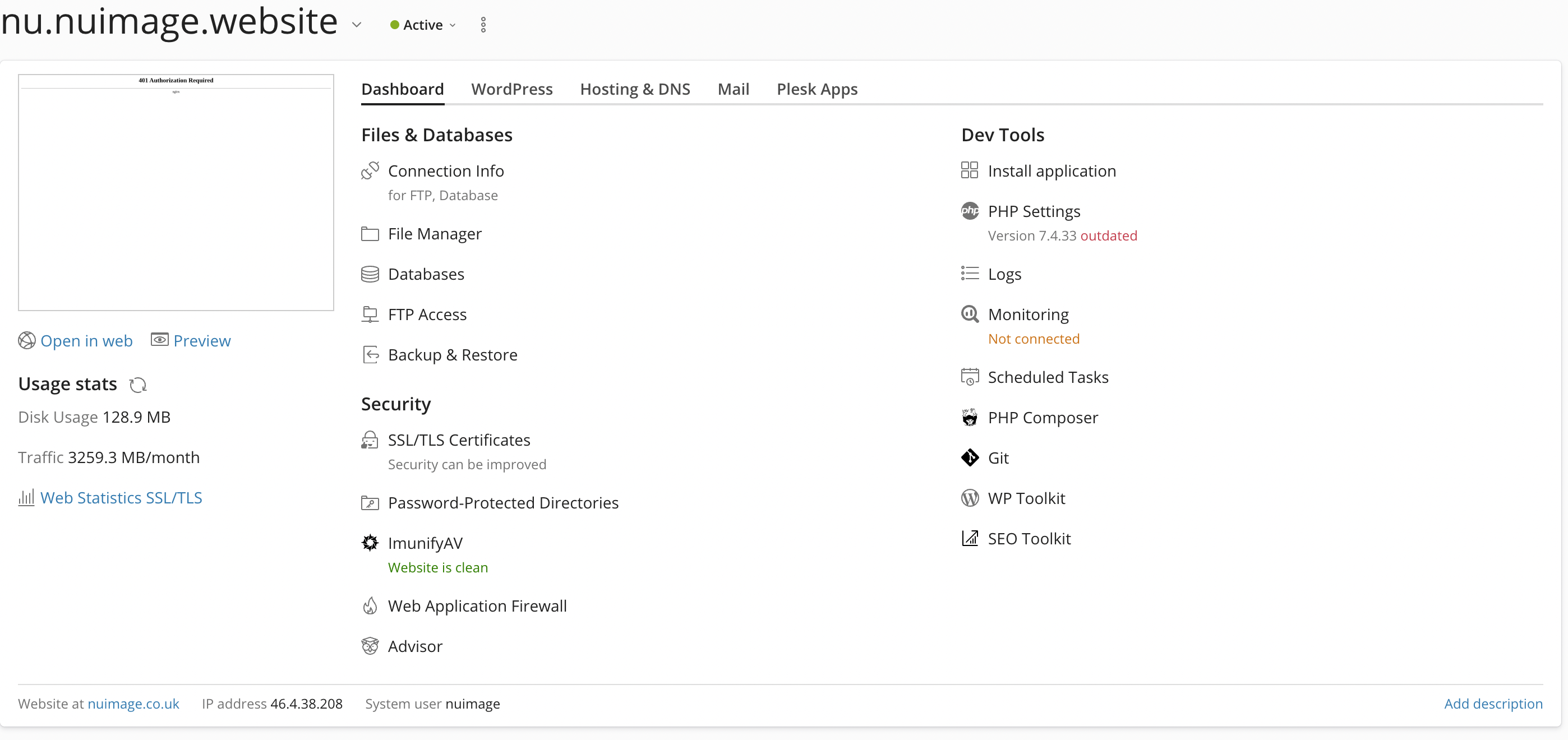
Task: Open Scheduled Tasks calendar icon
Action: tap(969, 377)
